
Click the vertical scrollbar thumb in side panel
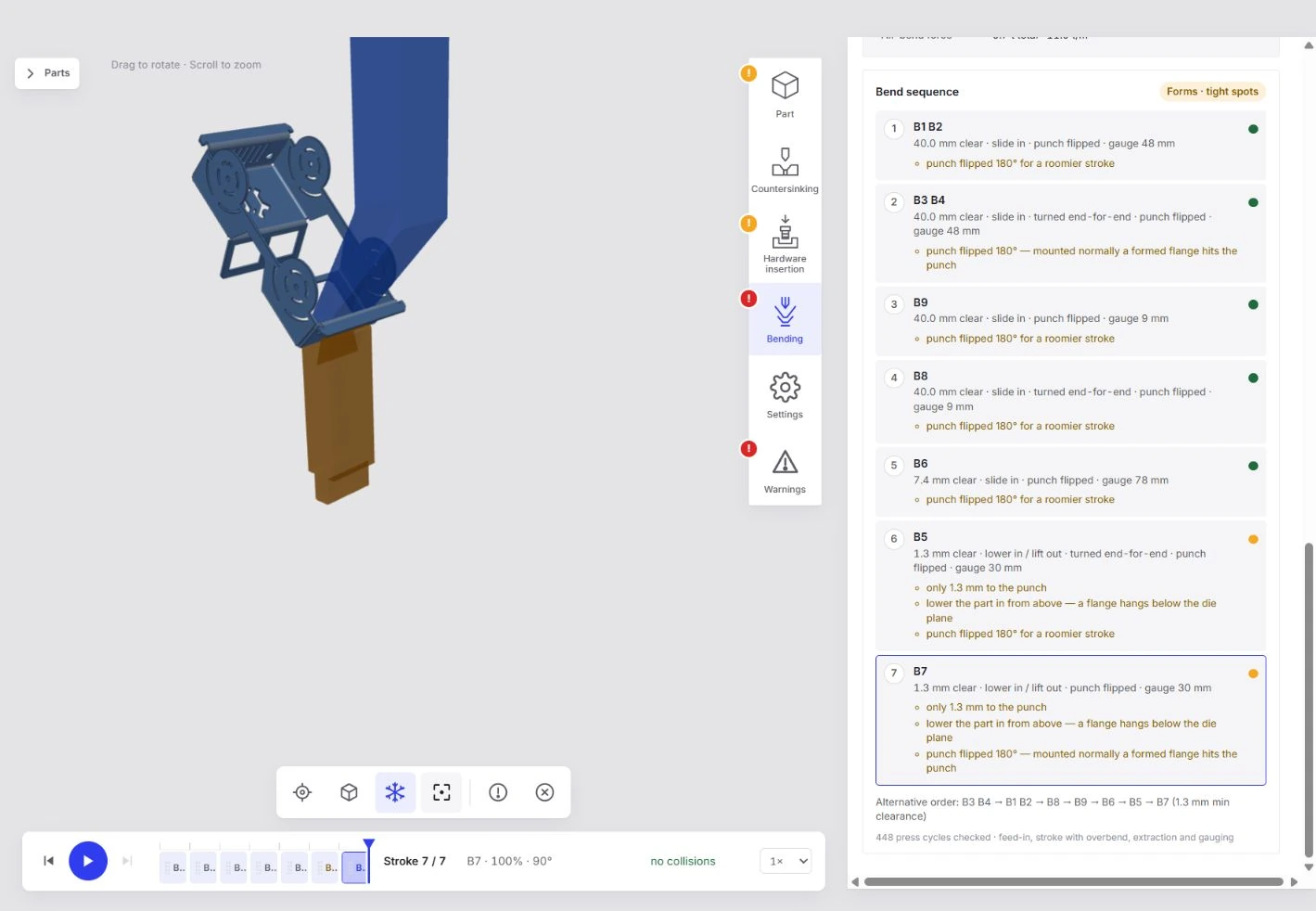click(1309, 700)
